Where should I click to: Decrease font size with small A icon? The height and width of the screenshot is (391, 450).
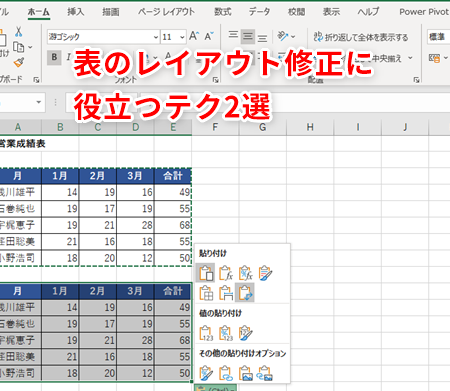coord(209,36)
